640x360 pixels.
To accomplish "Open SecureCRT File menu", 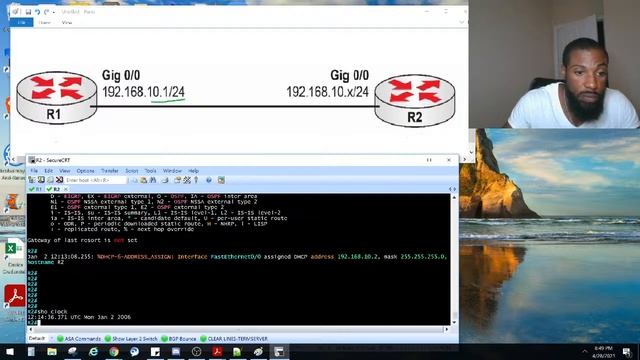I will point(34,171).
